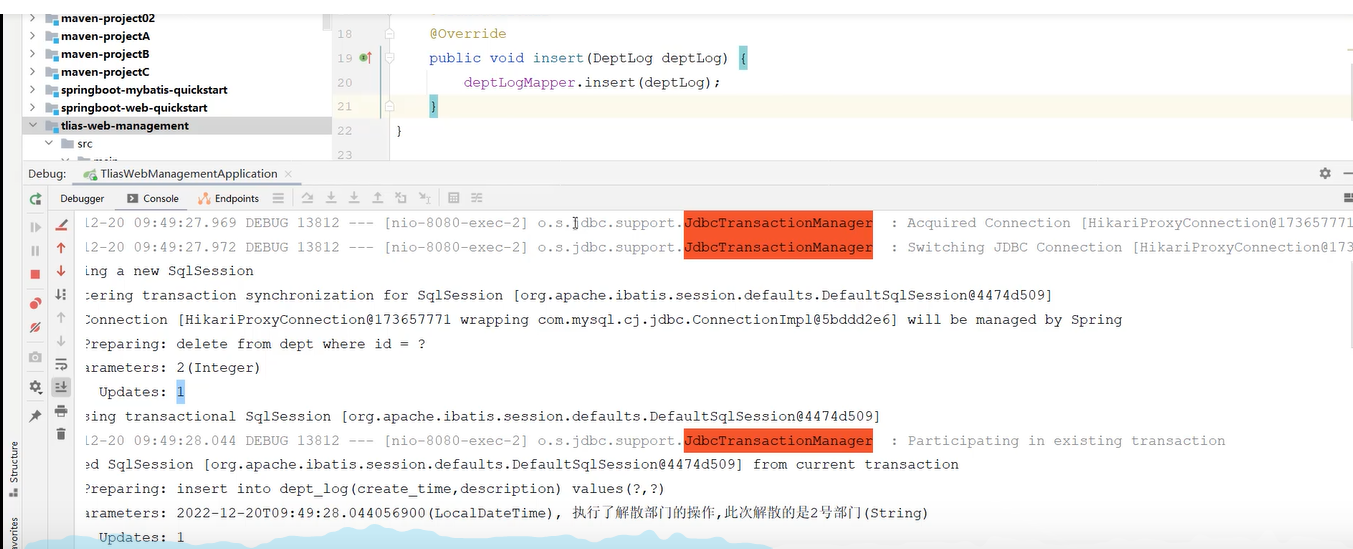
Task: Expand the maven-projectB module
Action: [33, 54]
